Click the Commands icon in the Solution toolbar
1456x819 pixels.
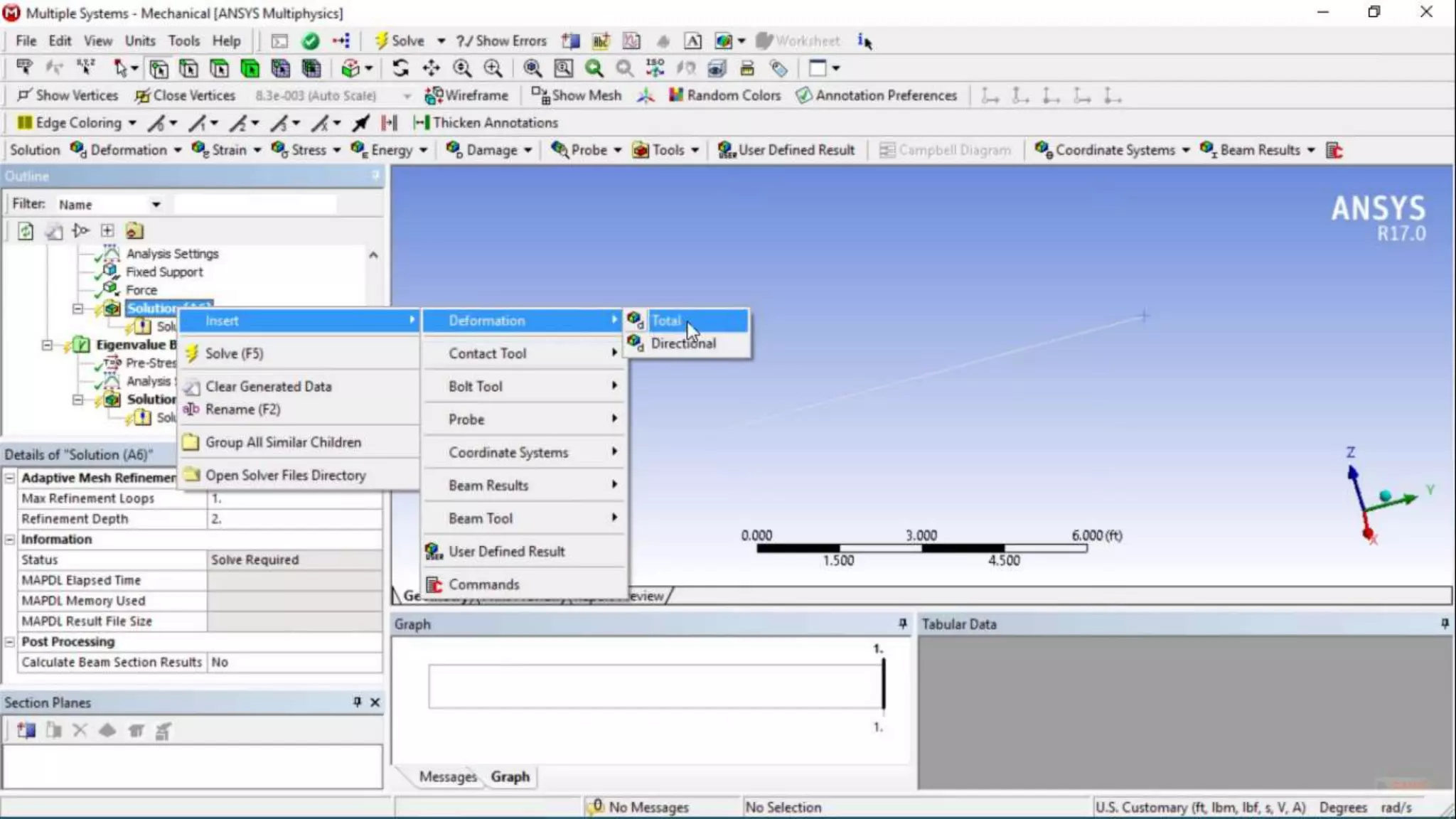click(1334, 150)
